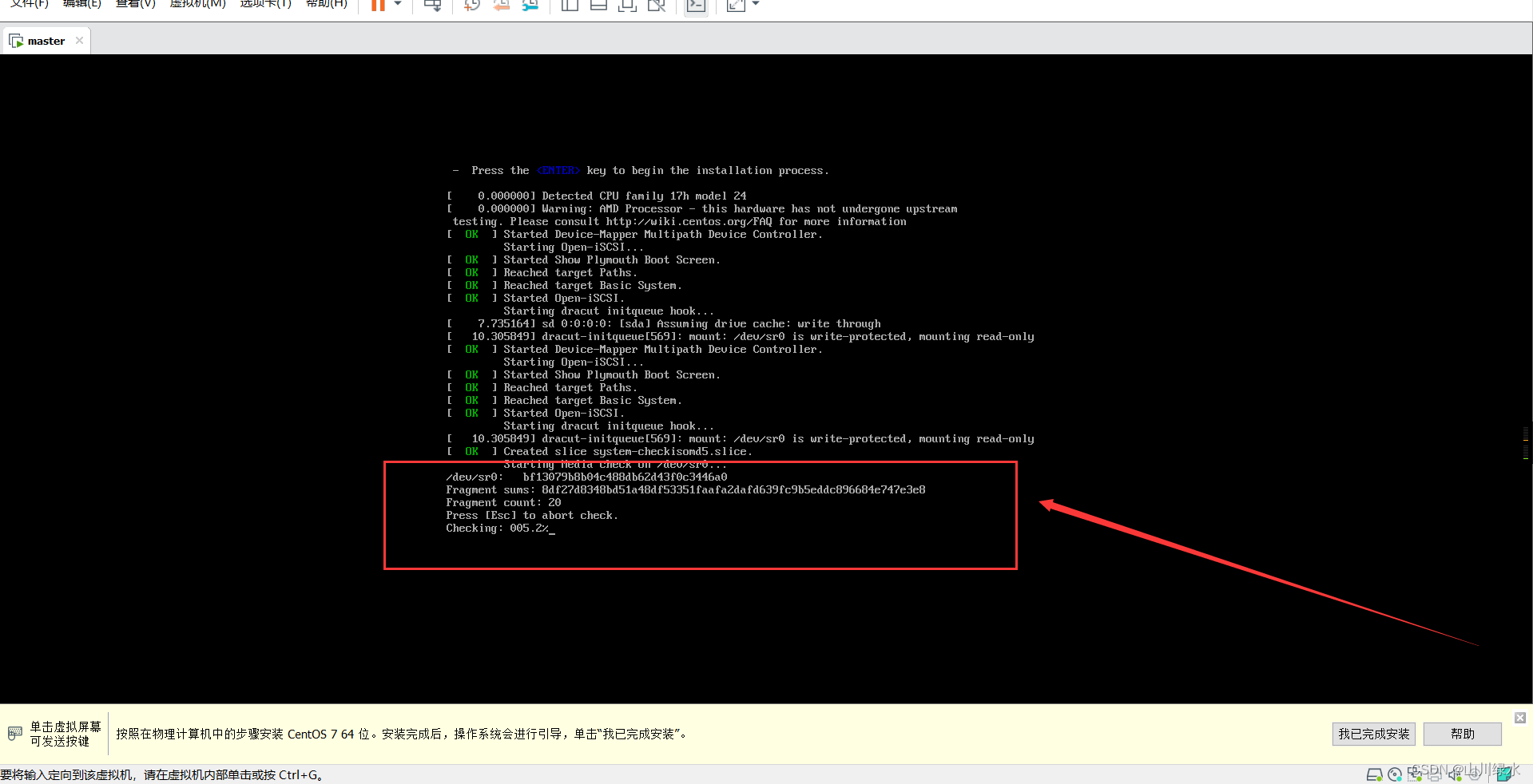
Task: Open the 帮助(H) menu
Action: click(x=327, y=3)
